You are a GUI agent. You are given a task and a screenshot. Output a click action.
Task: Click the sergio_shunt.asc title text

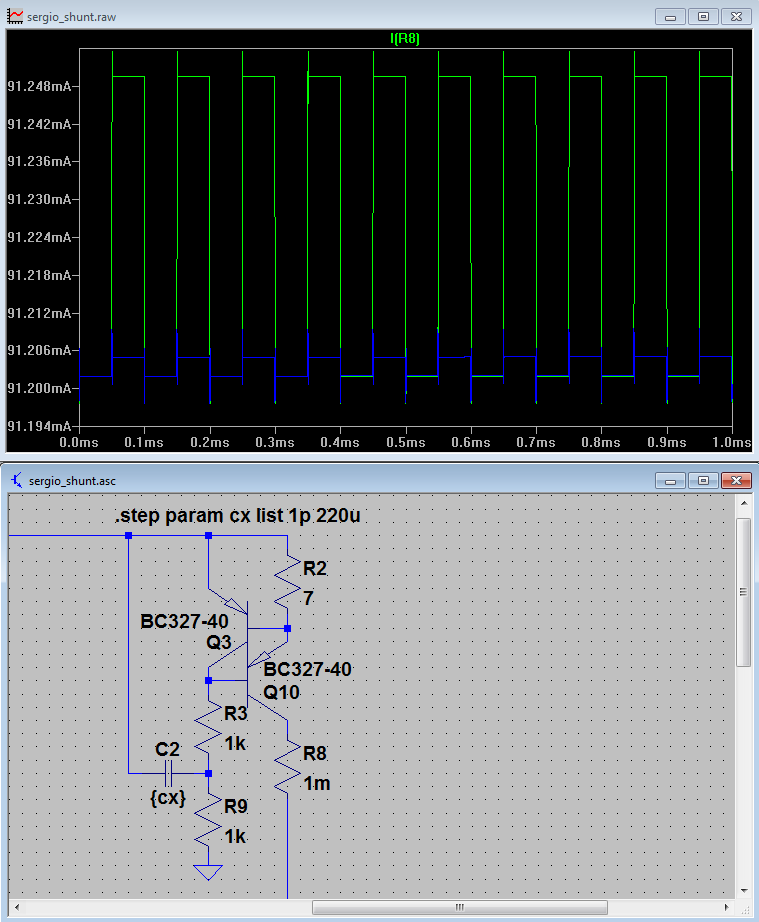pyautogui.click(x=72, y=481)
